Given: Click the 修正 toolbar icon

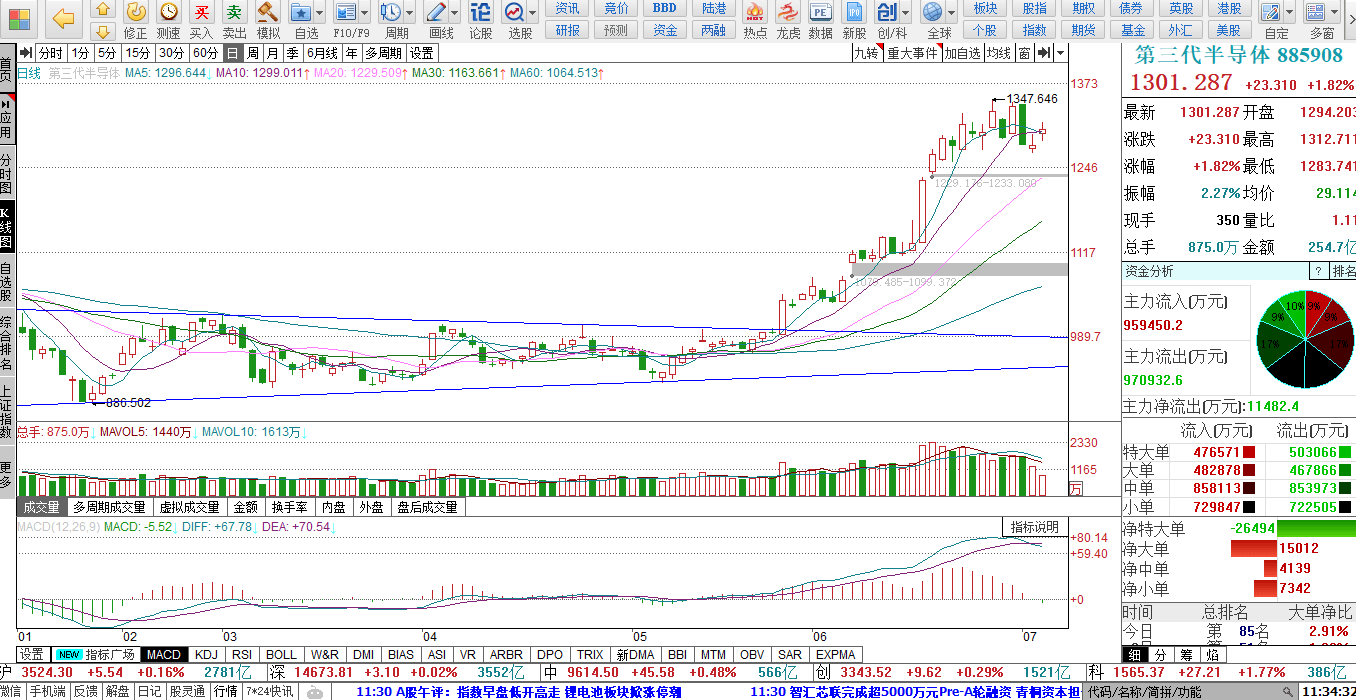Looking at the screenshot, I should [x=136, y=13].
